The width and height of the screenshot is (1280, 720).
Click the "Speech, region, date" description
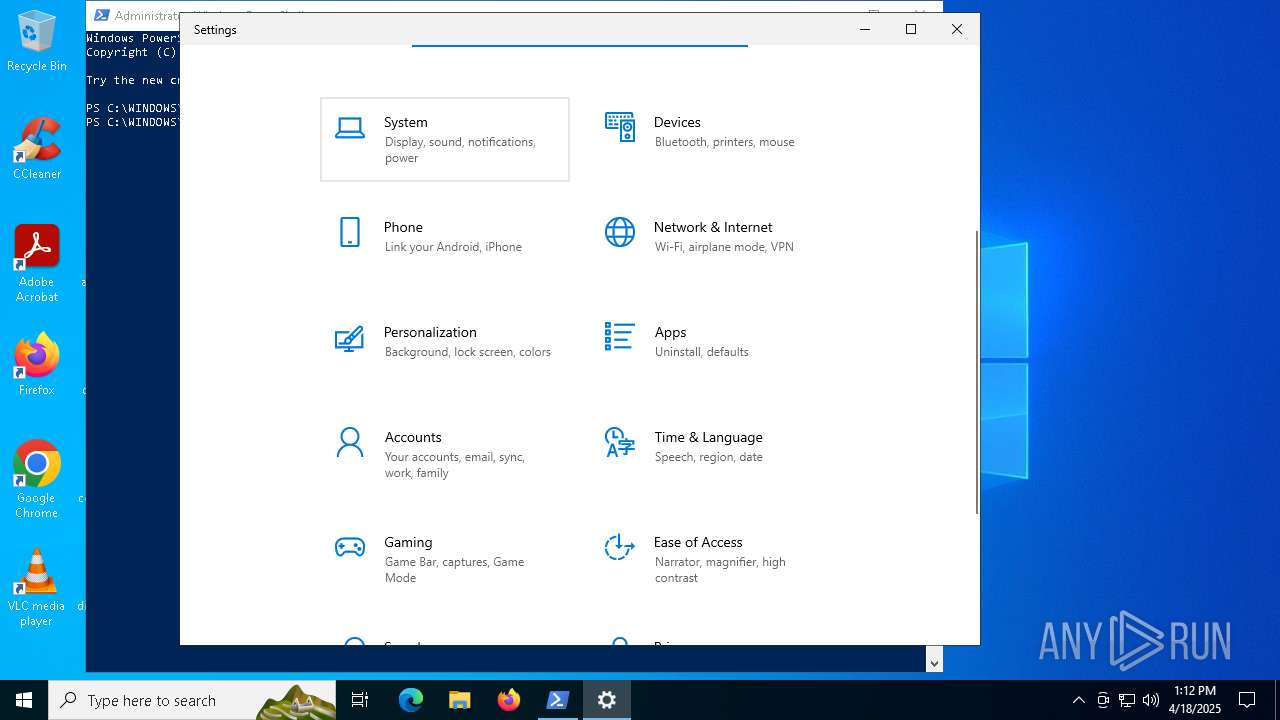point(709,457)
